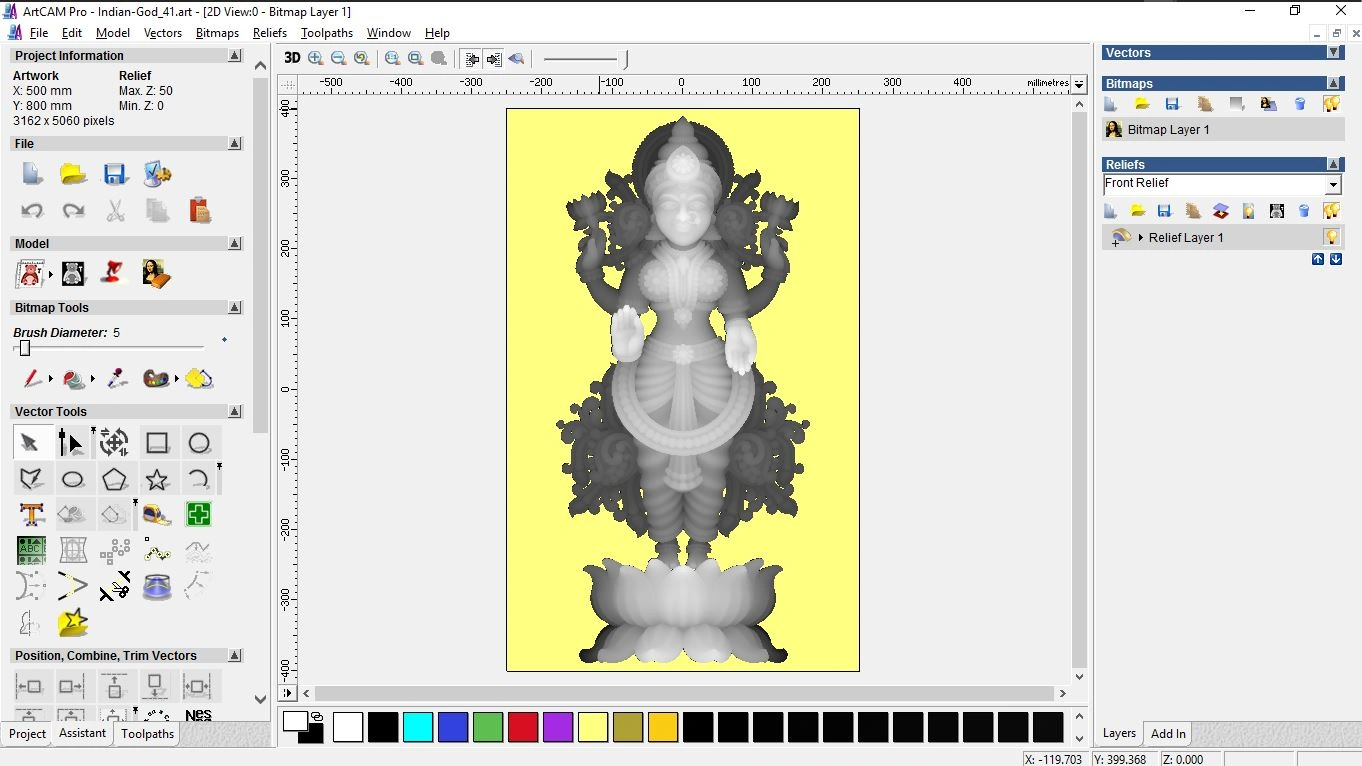Select Bitmap Layer 1 in Bitmaps list

[x=1168, y=130]
